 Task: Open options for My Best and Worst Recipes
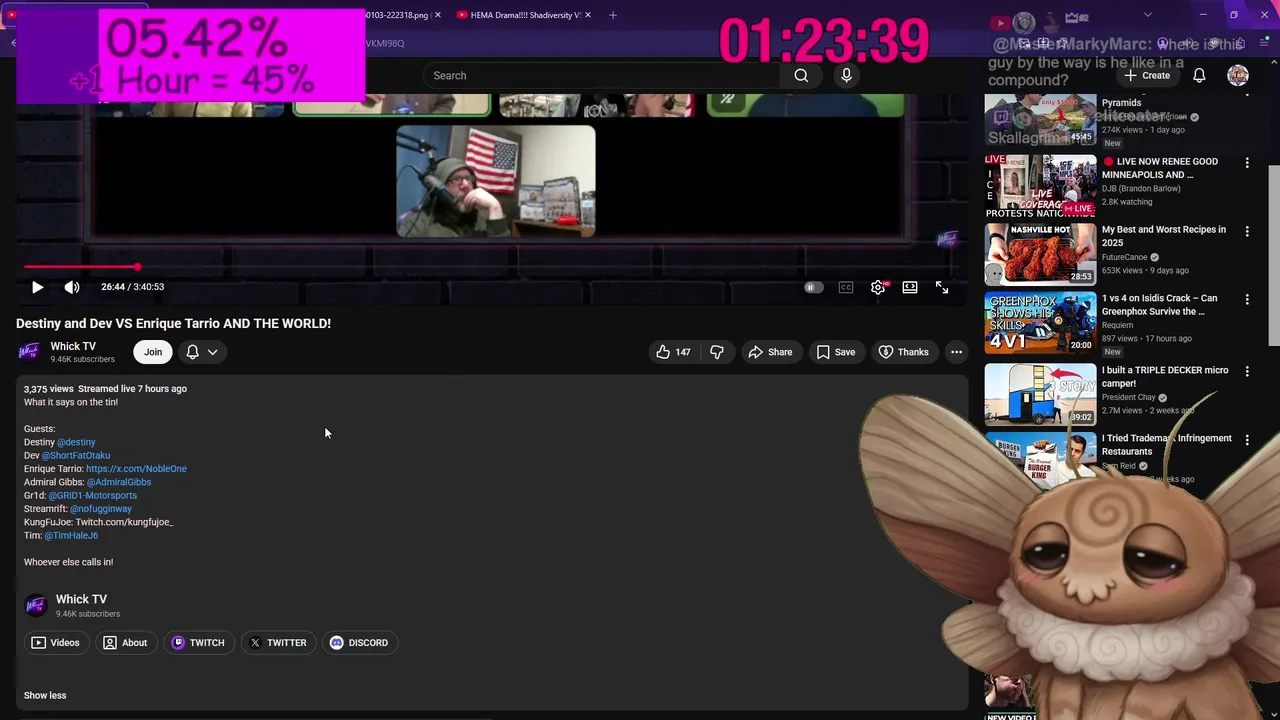(x=1247, y=231)
